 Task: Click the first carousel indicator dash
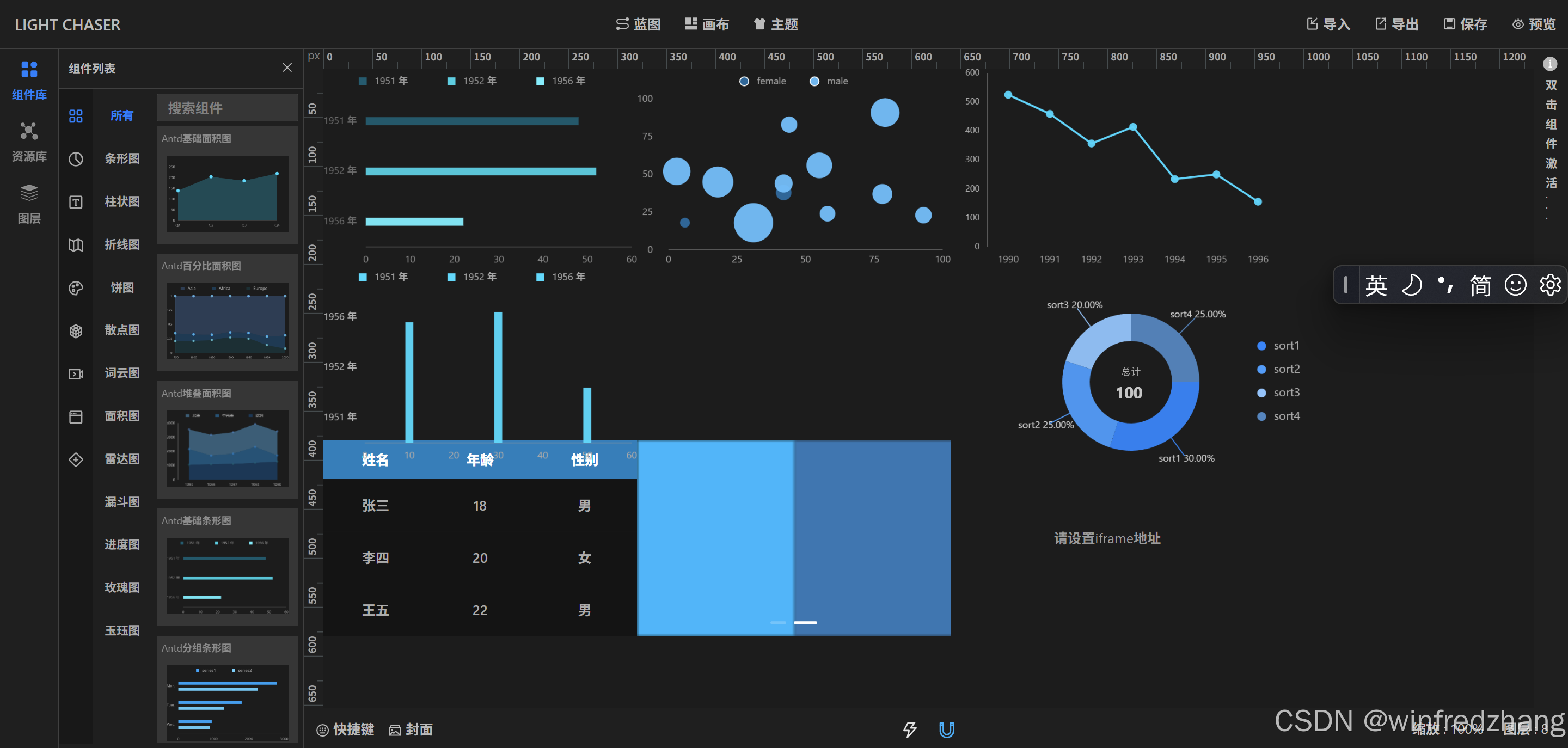778,623
